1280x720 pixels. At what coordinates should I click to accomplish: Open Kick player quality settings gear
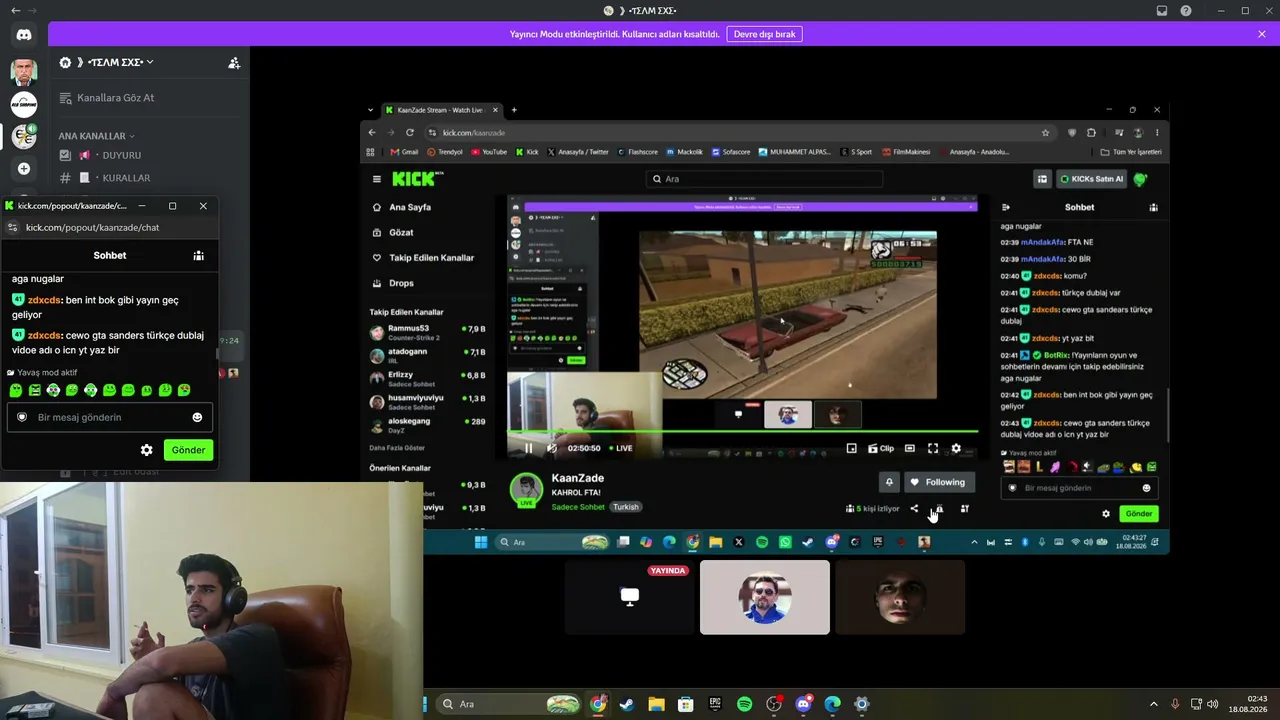(956, 448)
